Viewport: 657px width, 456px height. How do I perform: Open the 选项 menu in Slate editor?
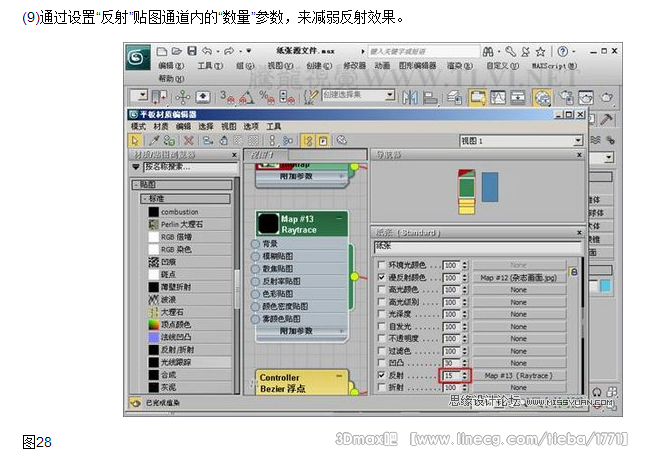[251, 126]
